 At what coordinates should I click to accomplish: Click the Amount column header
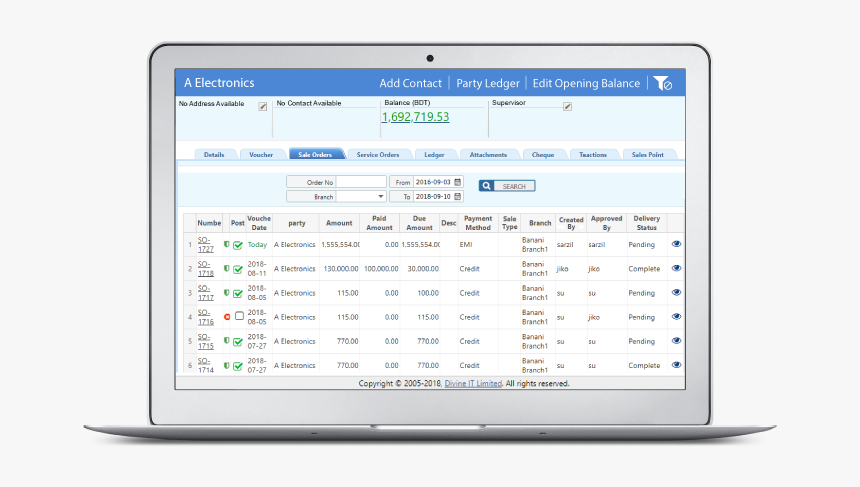[x=339, y=223]
